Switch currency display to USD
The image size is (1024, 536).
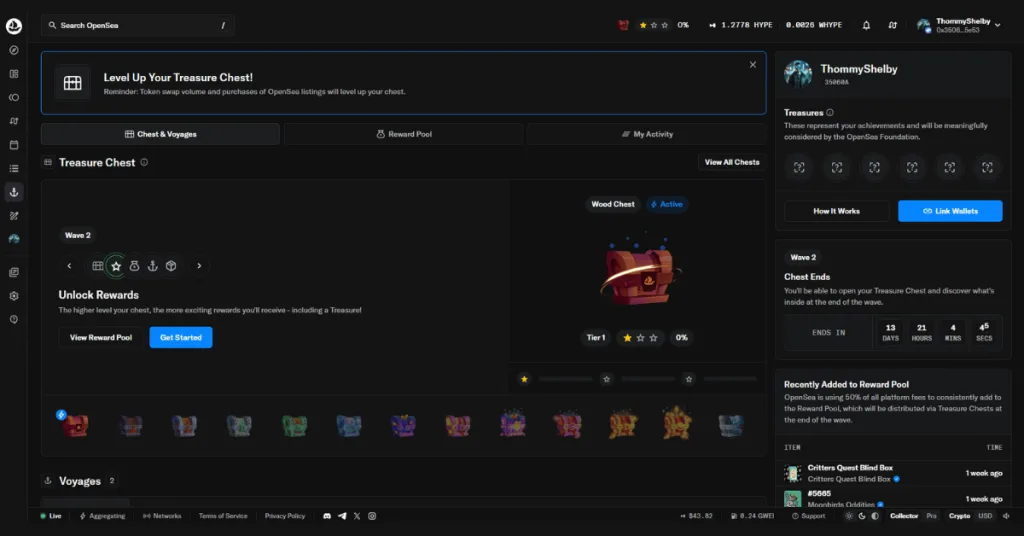[x=985, y=516]
